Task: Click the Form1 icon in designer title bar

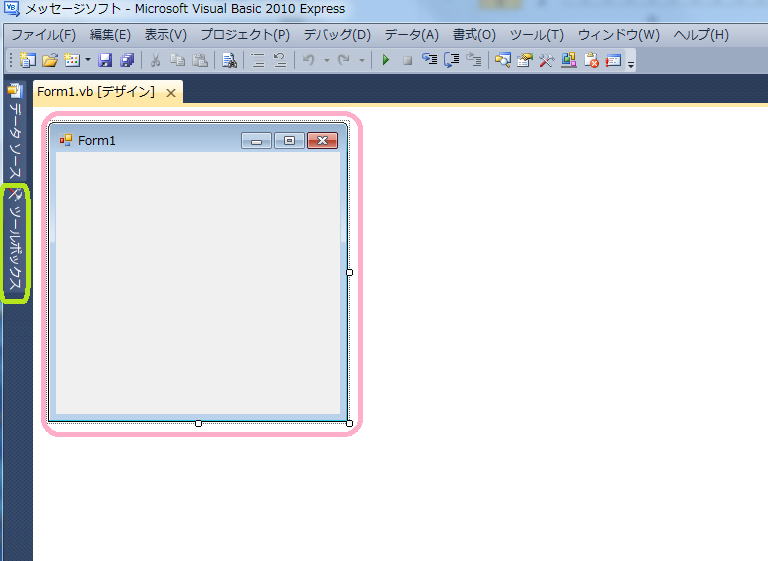Action: [66, 140]
